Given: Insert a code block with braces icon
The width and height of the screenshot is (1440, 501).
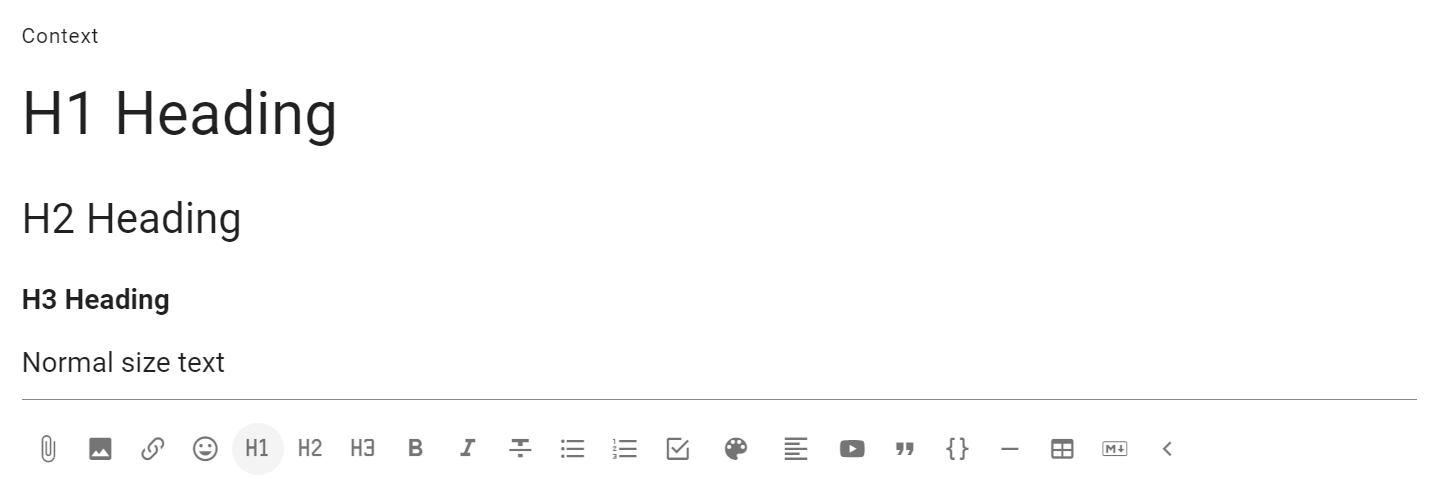Looking at the screenshot, I should 957,449.
